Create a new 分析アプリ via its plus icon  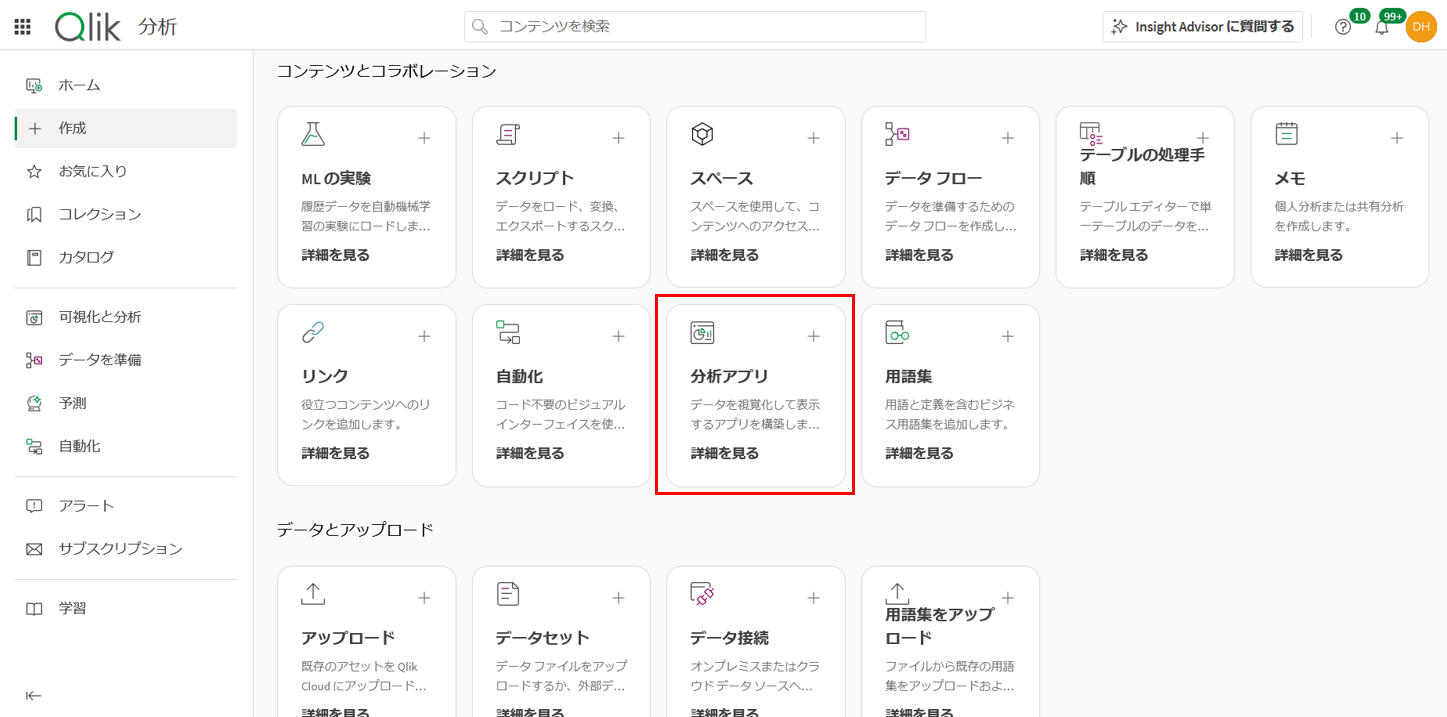[813, 336]
